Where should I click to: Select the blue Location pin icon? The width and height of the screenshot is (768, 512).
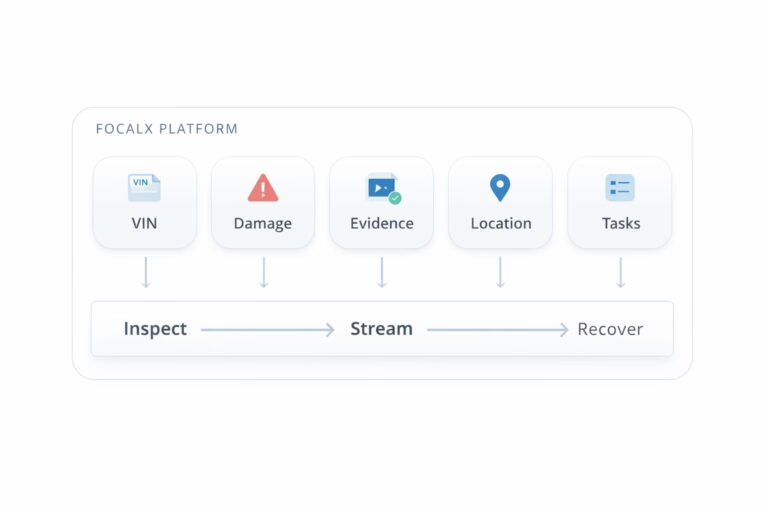coord(499,187)
